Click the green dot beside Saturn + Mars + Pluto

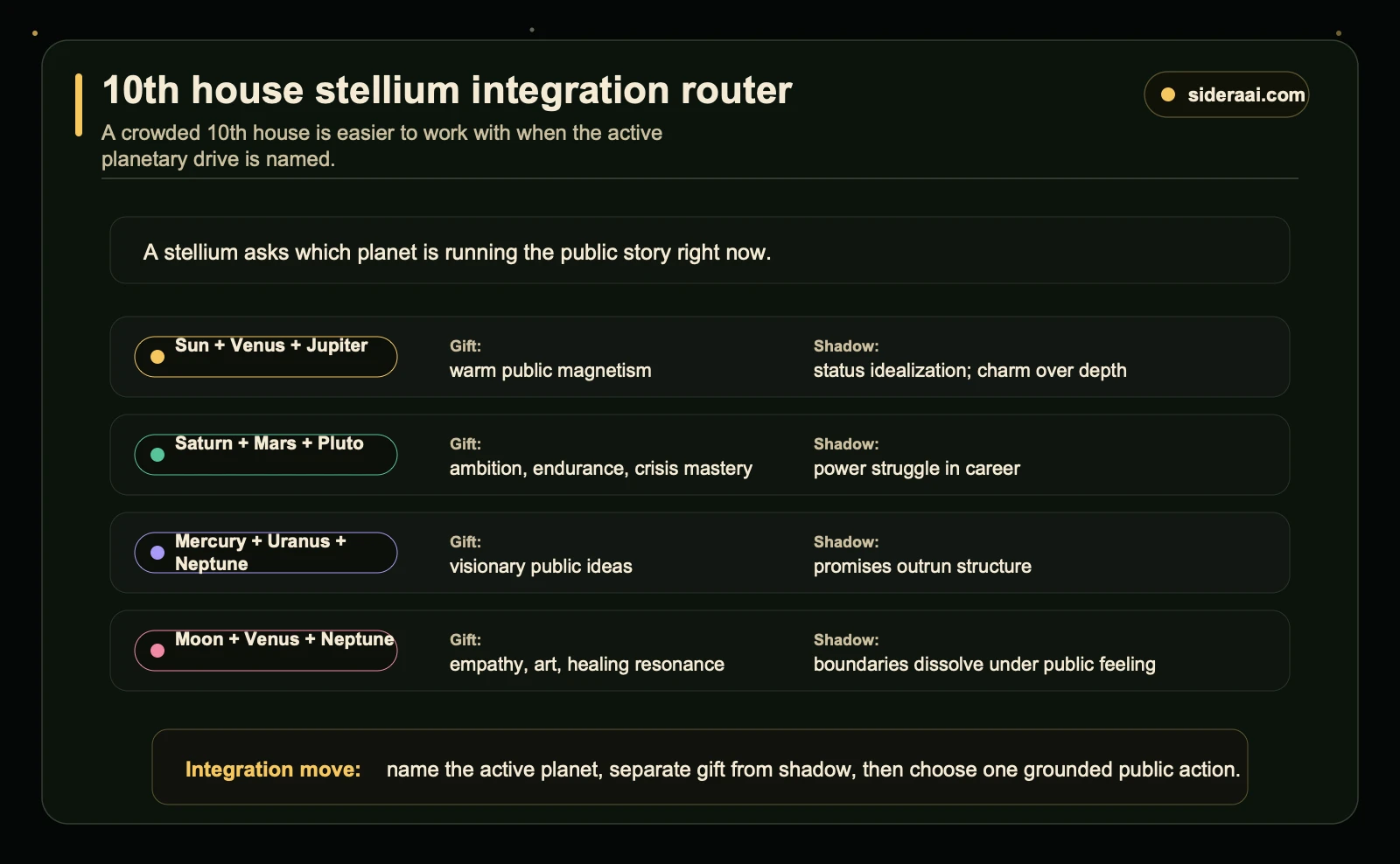(157, 455)
